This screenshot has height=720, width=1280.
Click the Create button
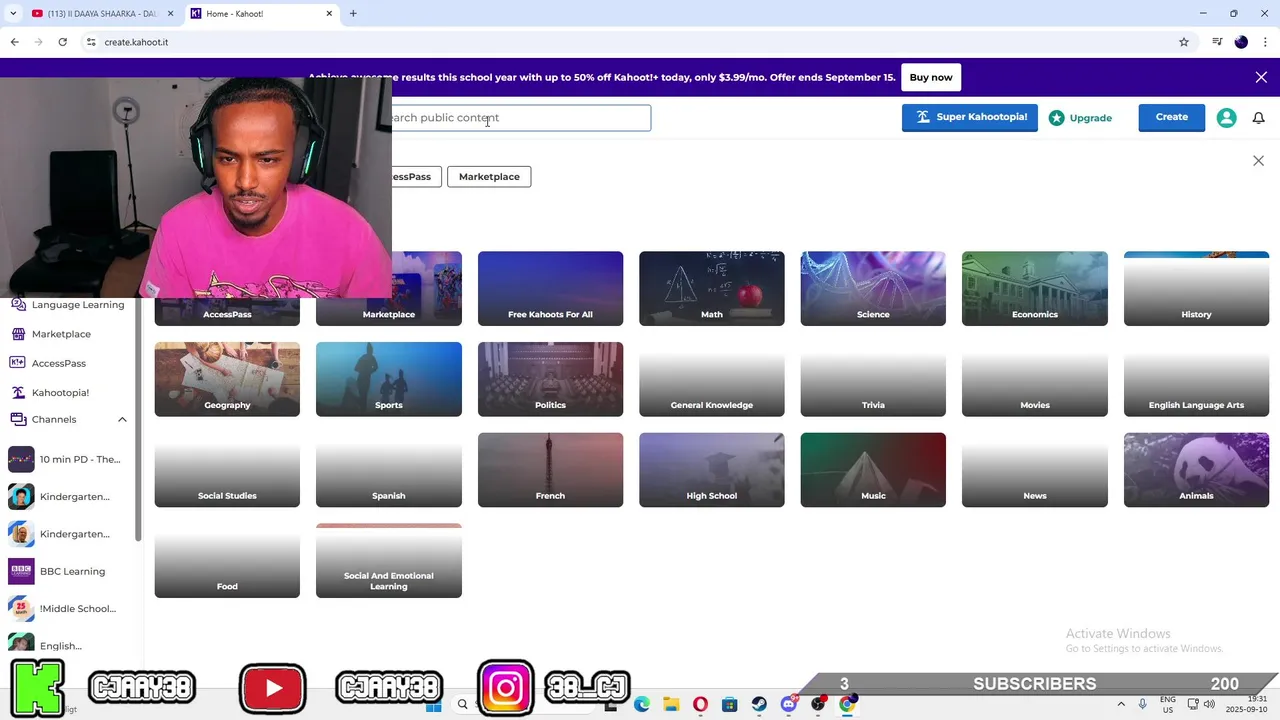pyautogui.click(x=1171, y=117)
